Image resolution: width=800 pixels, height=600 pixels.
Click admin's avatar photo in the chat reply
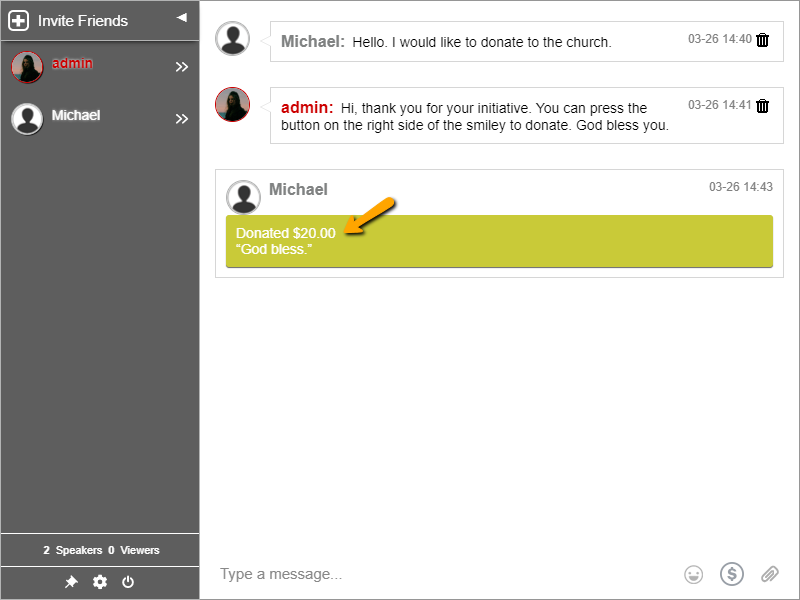click(233, 104)
